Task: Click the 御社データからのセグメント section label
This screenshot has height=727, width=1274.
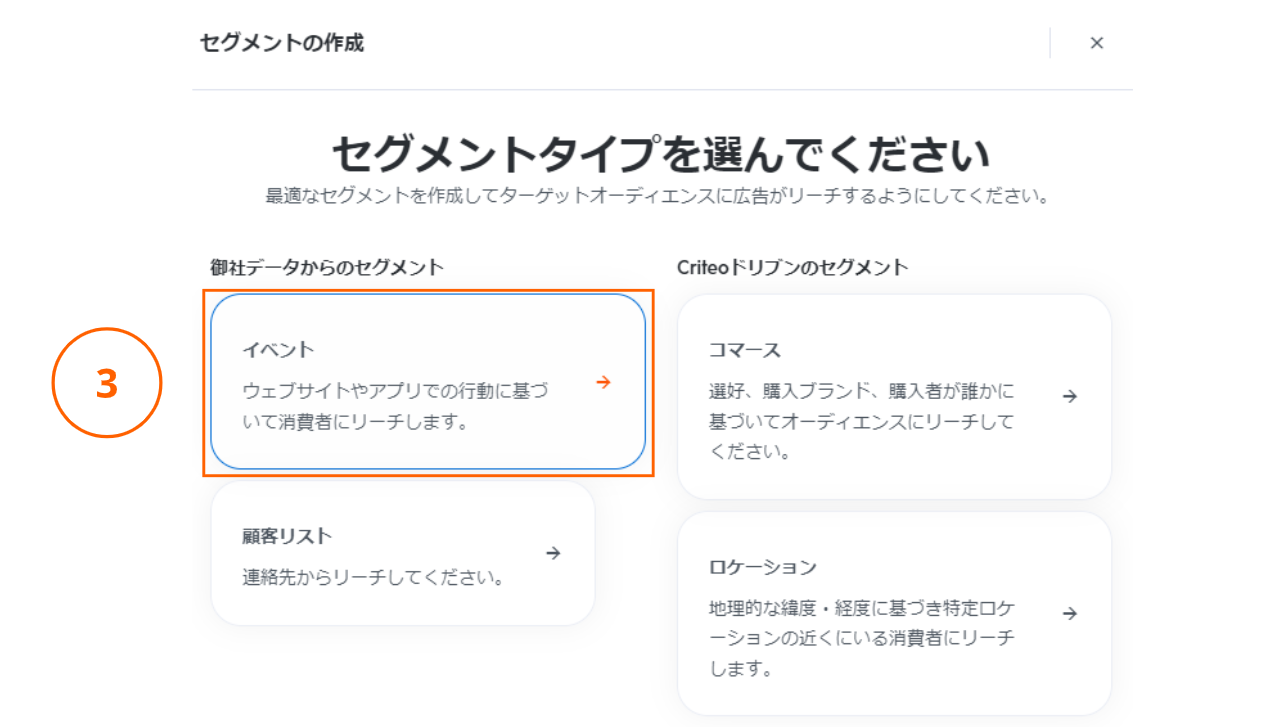Action: click(326, 267)
